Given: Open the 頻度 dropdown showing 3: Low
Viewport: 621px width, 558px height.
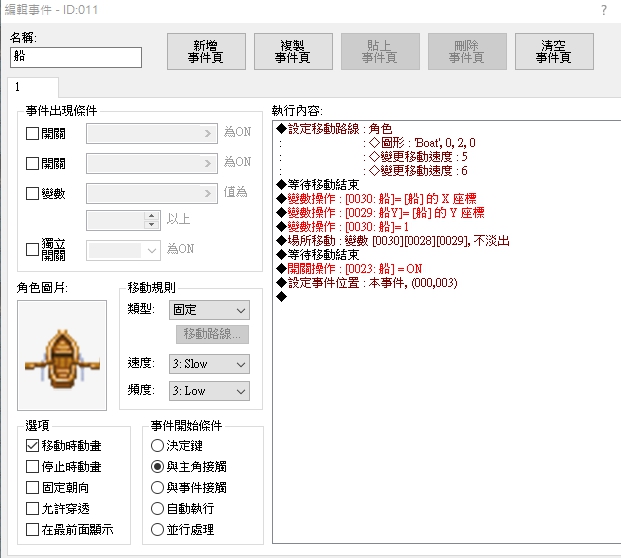Looking at the screenshot, I should [209, 391].
